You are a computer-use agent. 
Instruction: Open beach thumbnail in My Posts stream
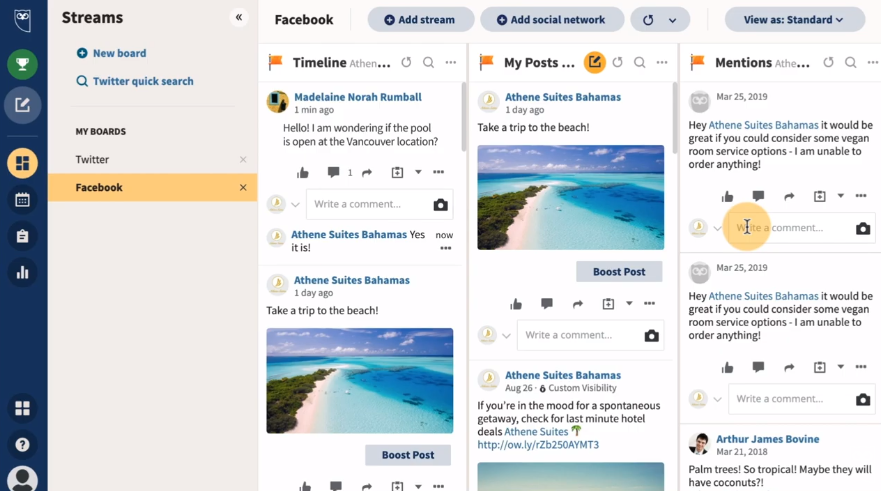571,198
